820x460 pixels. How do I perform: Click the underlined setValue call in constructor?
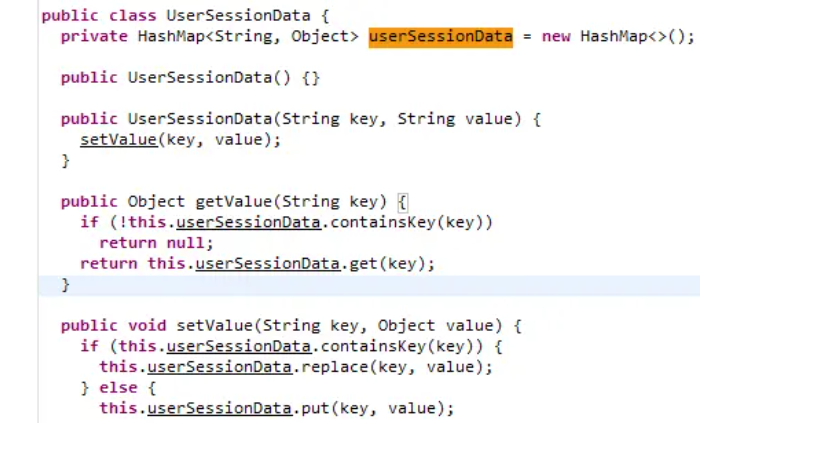(118, 140)
